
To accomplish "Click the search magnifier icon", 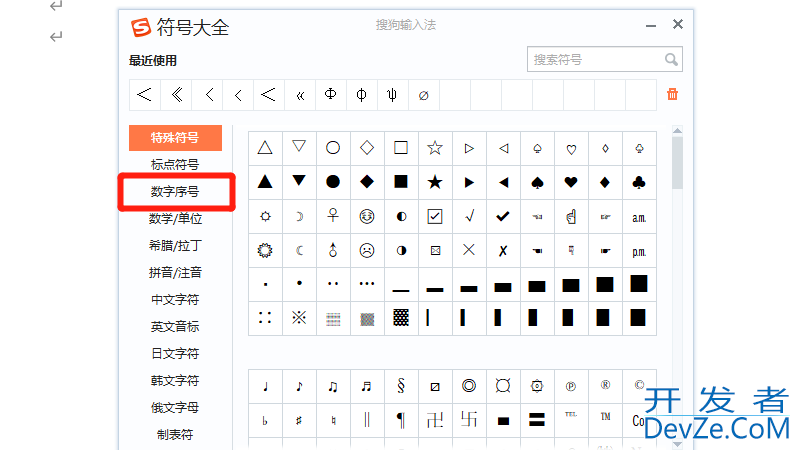I will click(x=671, y=60).
